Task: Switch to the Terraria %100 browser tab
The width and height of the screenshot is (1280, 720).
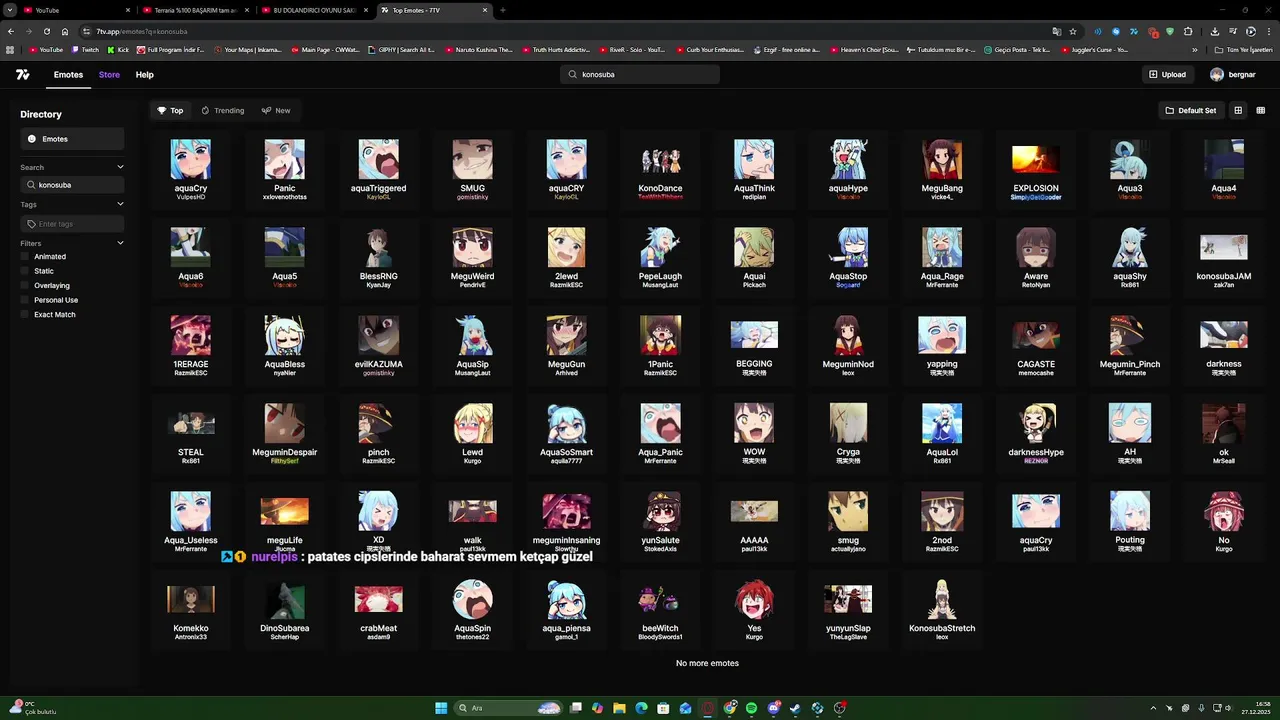Action: [195, 10]
